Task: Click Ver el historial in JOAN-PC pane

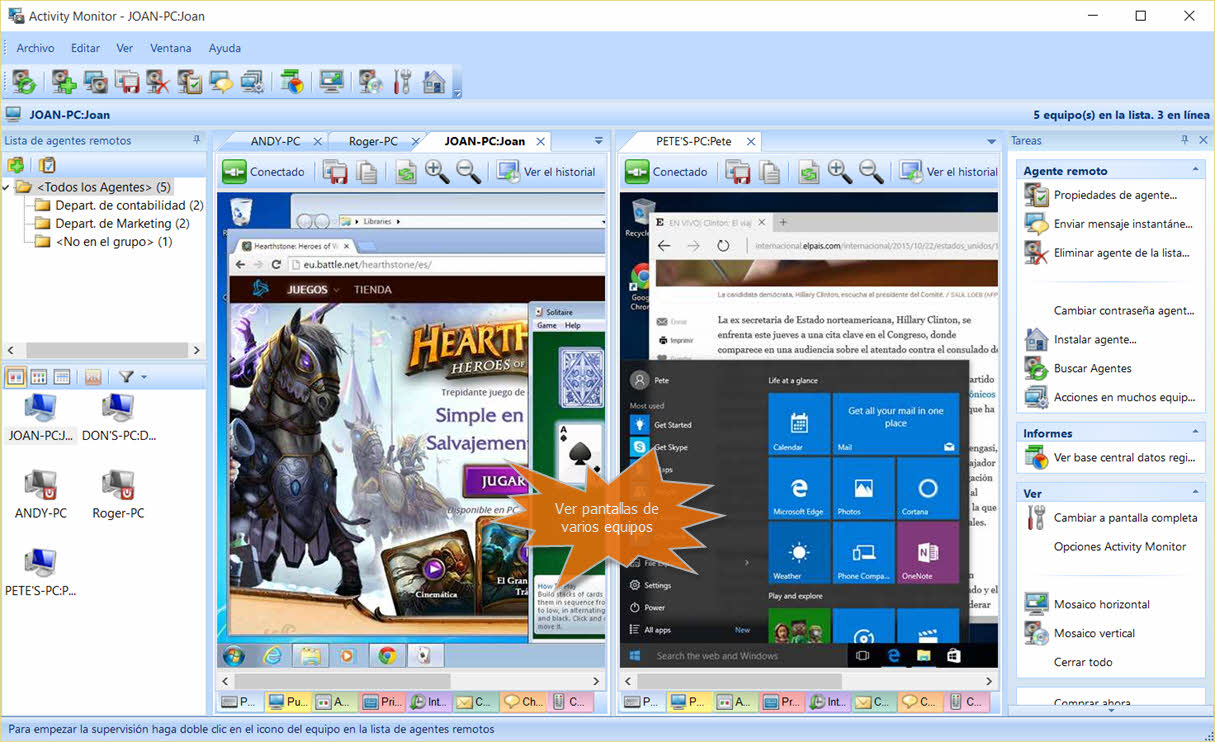Action: pyautogui.click(x=547, y=172)
